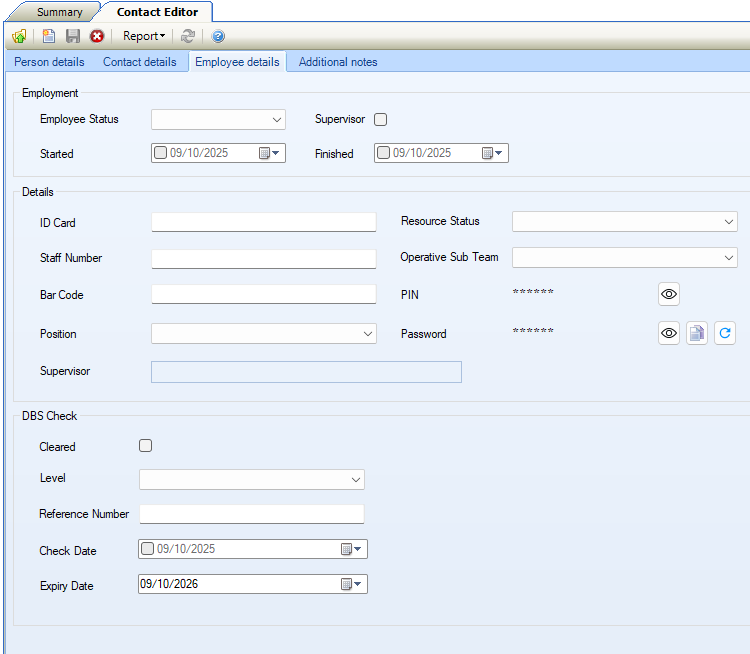Click into the Staff Number field
Viewport: 750px width, 654px height.
[x=263, y=259]
